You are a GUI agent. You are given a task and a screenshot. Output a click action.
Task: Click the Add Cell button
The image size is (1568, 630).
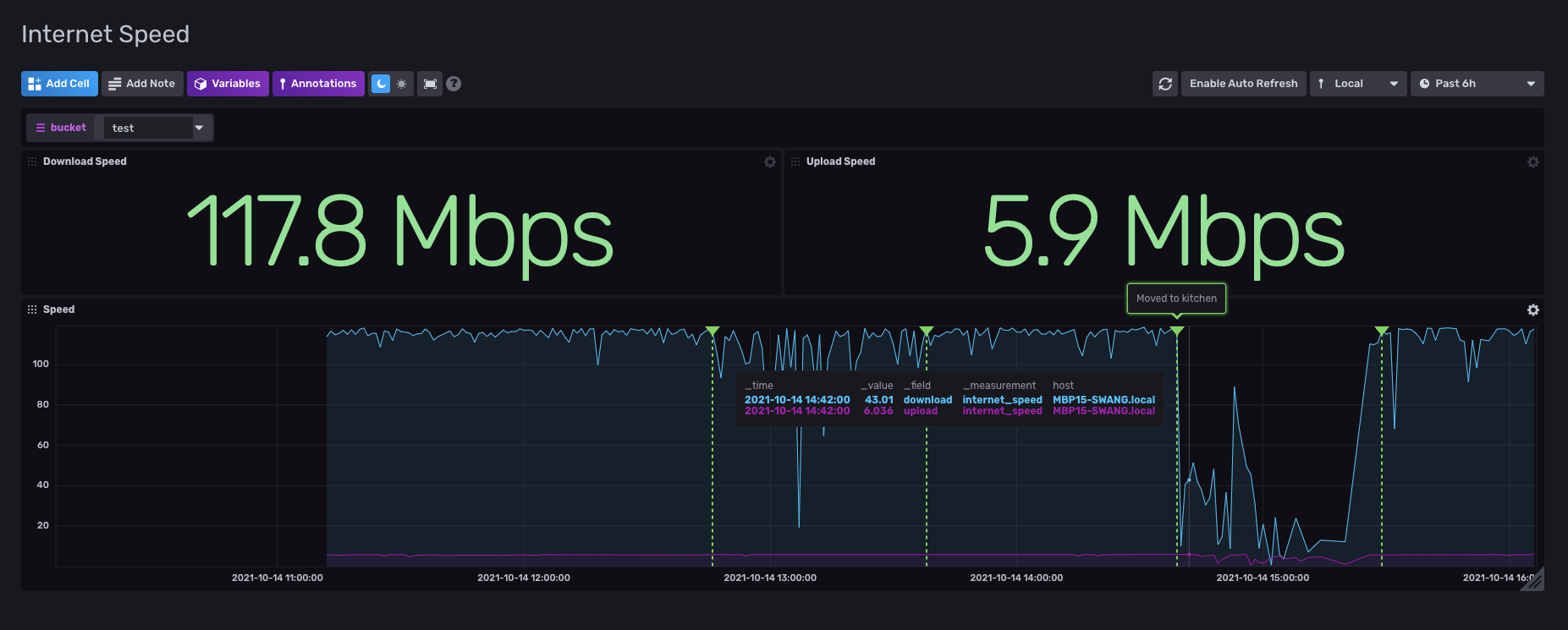point(59,84)
